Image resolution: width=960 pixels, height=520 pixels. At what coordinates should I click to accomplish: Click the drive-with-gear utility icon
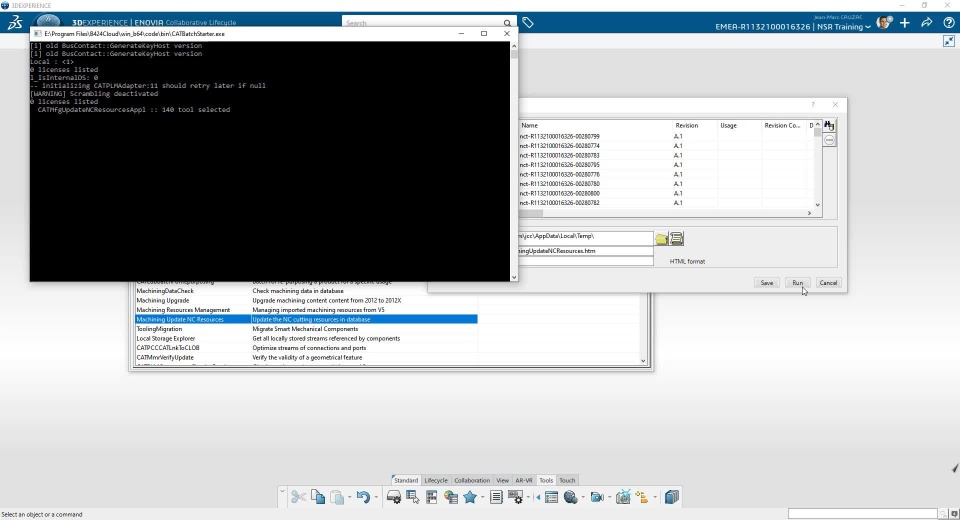(394, 497)
